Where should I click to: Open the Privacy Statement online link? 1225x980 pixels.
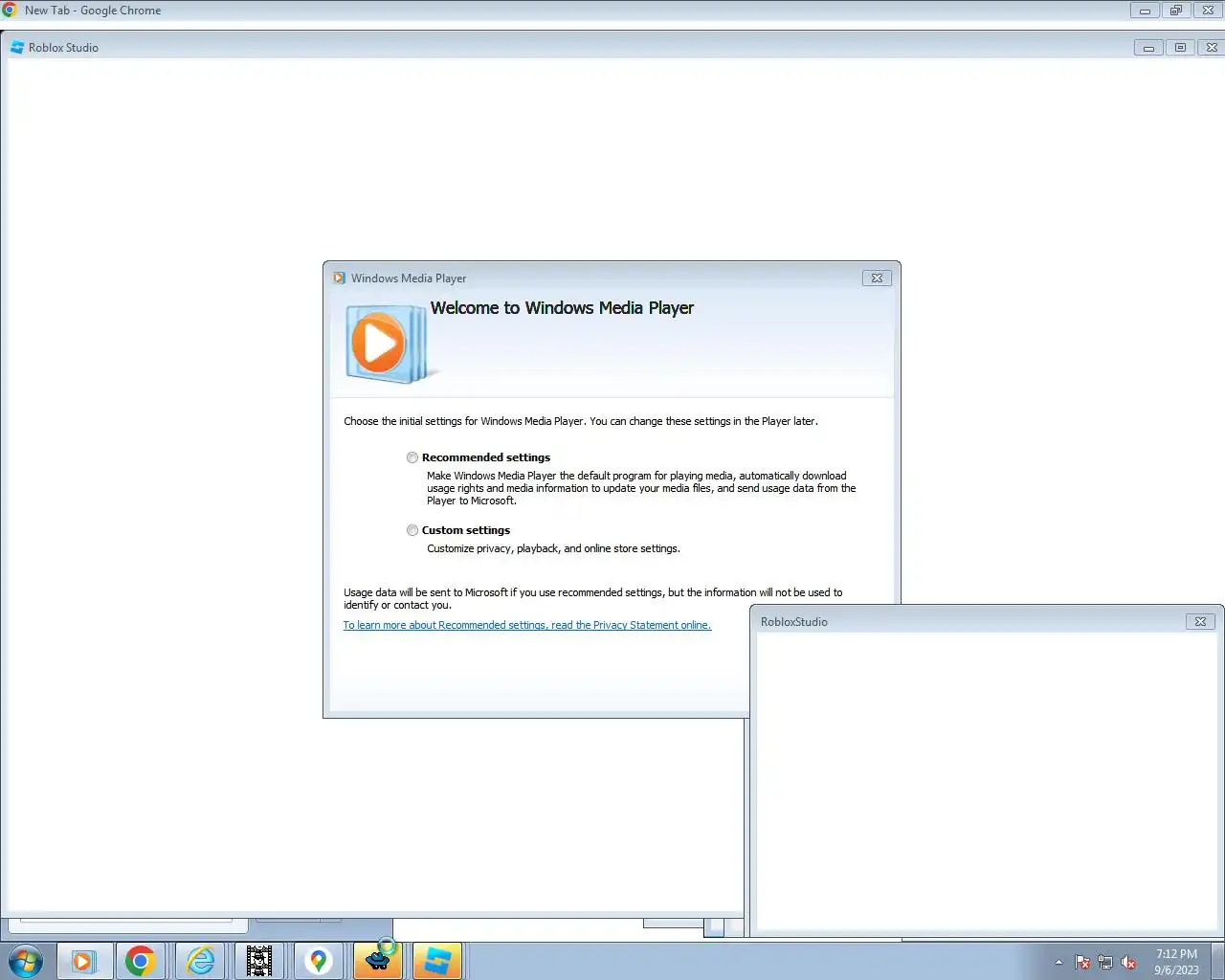(527, 625)
